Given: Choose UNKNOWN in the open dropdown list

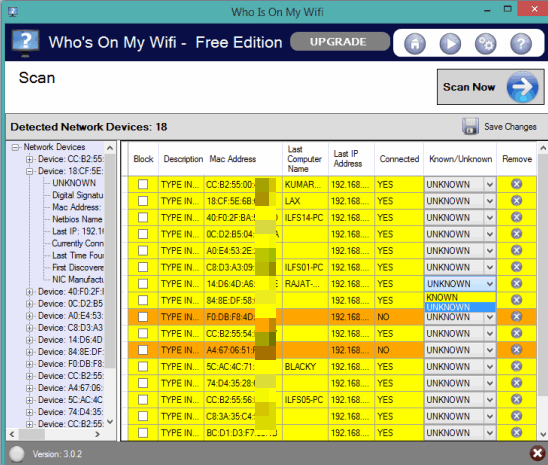Looking at the screenshot, I should coord(460,307).
